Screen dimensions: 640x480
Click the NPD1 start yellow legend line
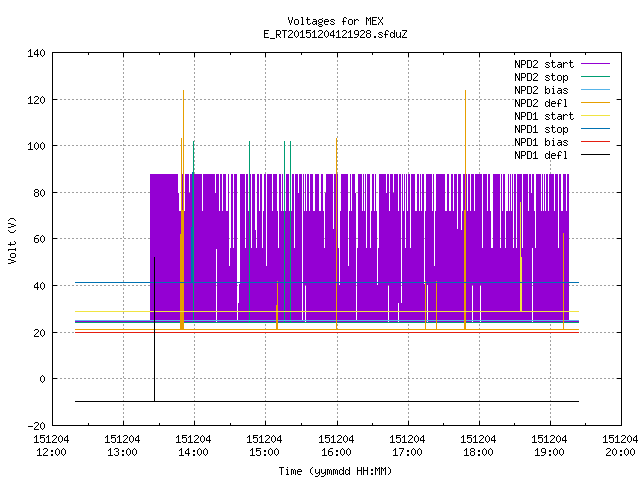(x=596, y=116)
